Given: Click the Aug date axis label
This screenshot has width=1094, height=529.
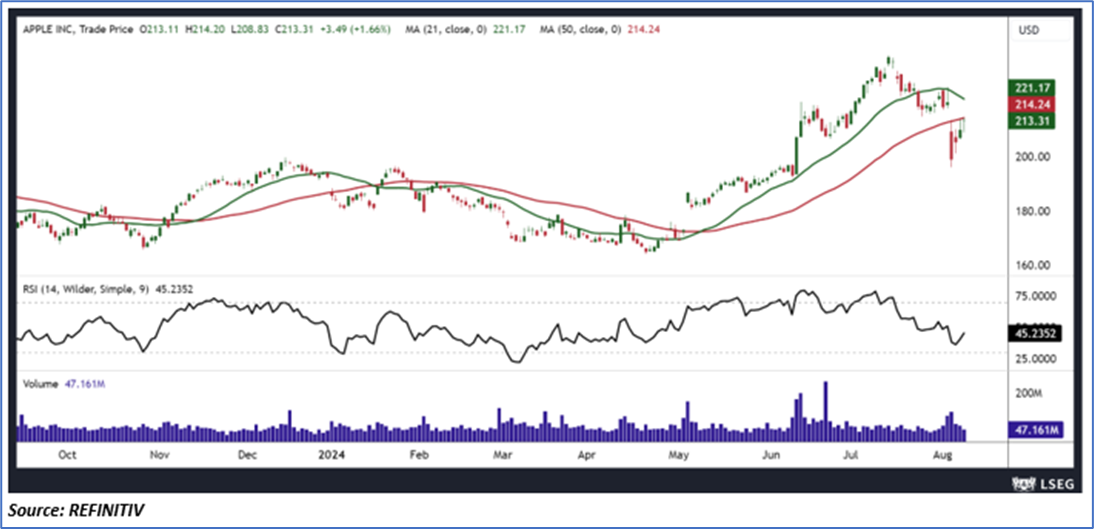Looking at the screenshot, I should pyautogui.click(x=942, y=455).
